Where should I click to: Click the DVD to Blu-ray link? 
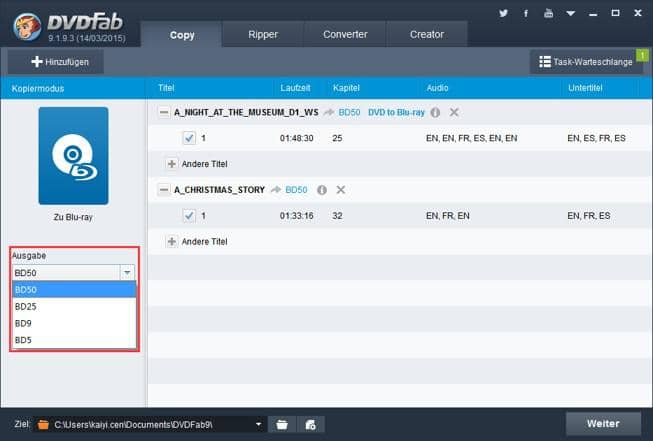click(x=396, y=112)
